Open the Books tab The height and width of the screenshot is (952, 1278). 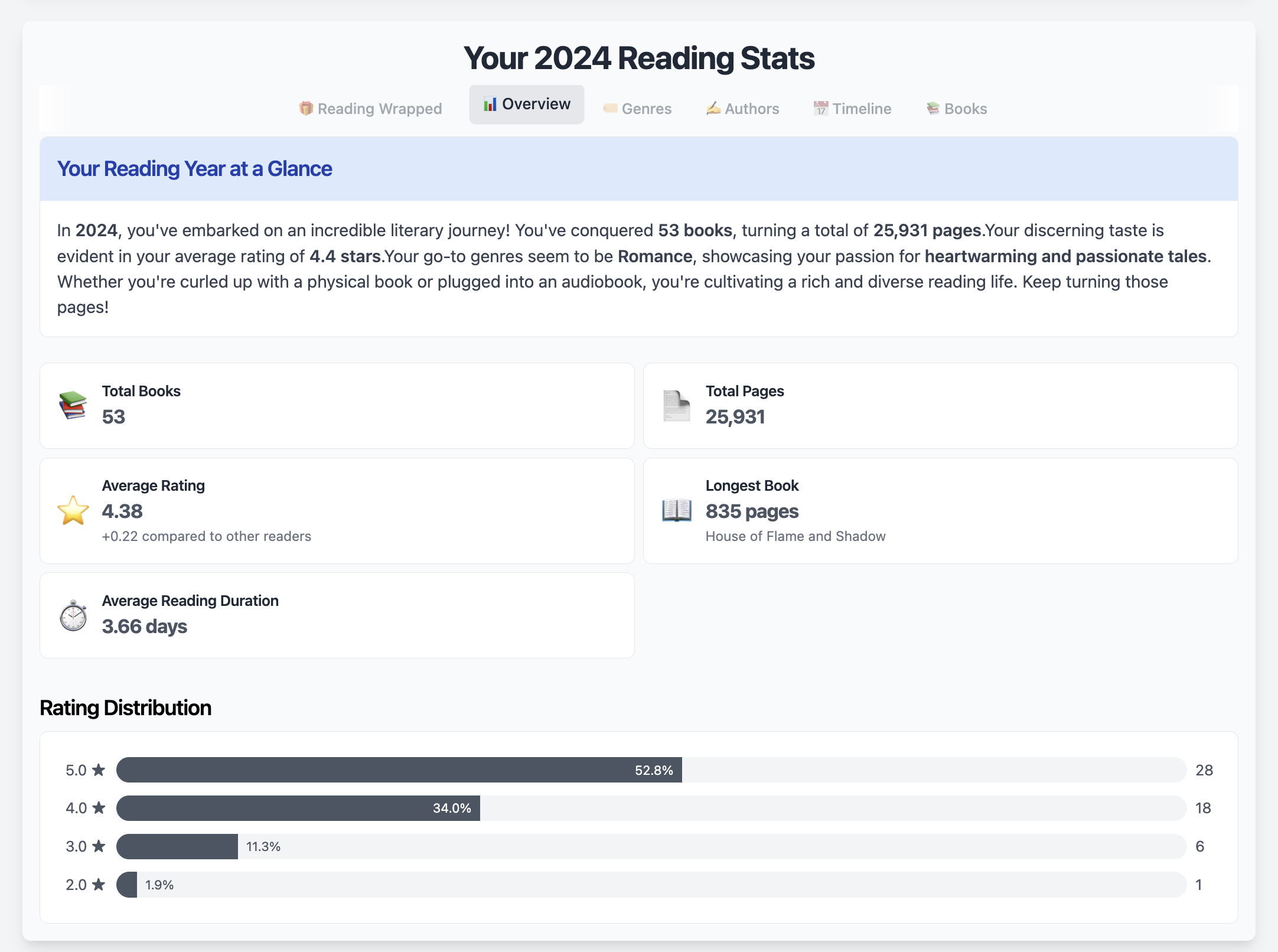click(957, 109)
